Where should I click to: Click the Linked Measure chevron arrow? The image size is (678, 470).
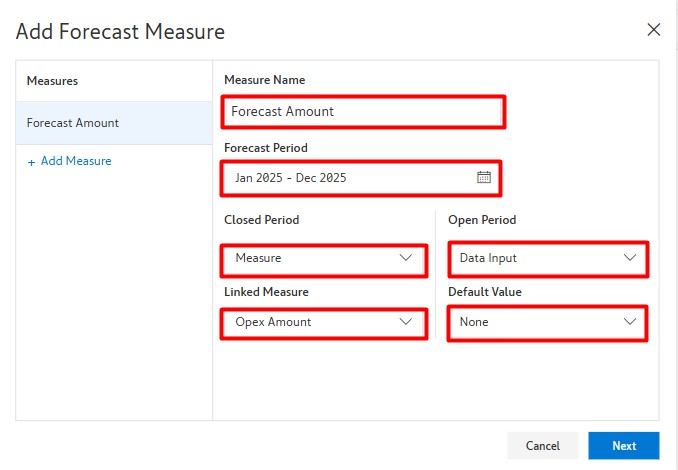(x=406, y=322)
